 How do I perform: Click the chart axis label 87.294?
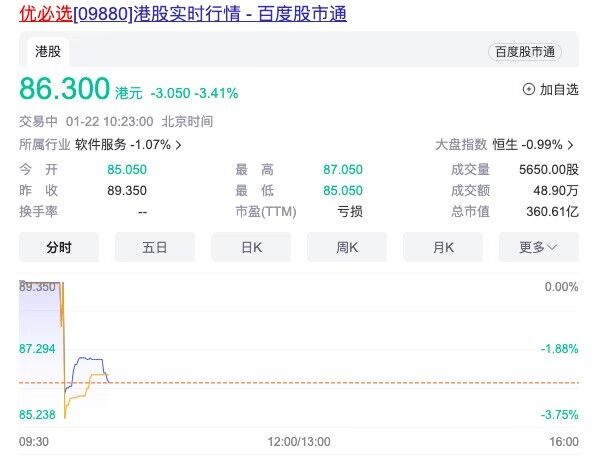[37, 349]
